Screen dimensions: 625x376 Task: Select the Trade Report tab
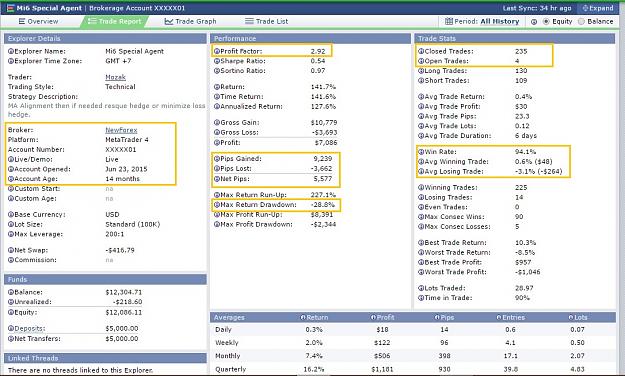tap(114, 22)
